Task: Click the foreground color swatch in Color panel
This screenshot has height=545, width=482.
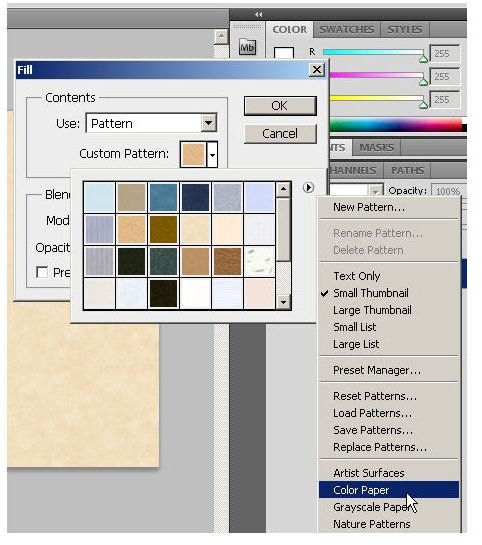Action: click(x=284, y=53)
